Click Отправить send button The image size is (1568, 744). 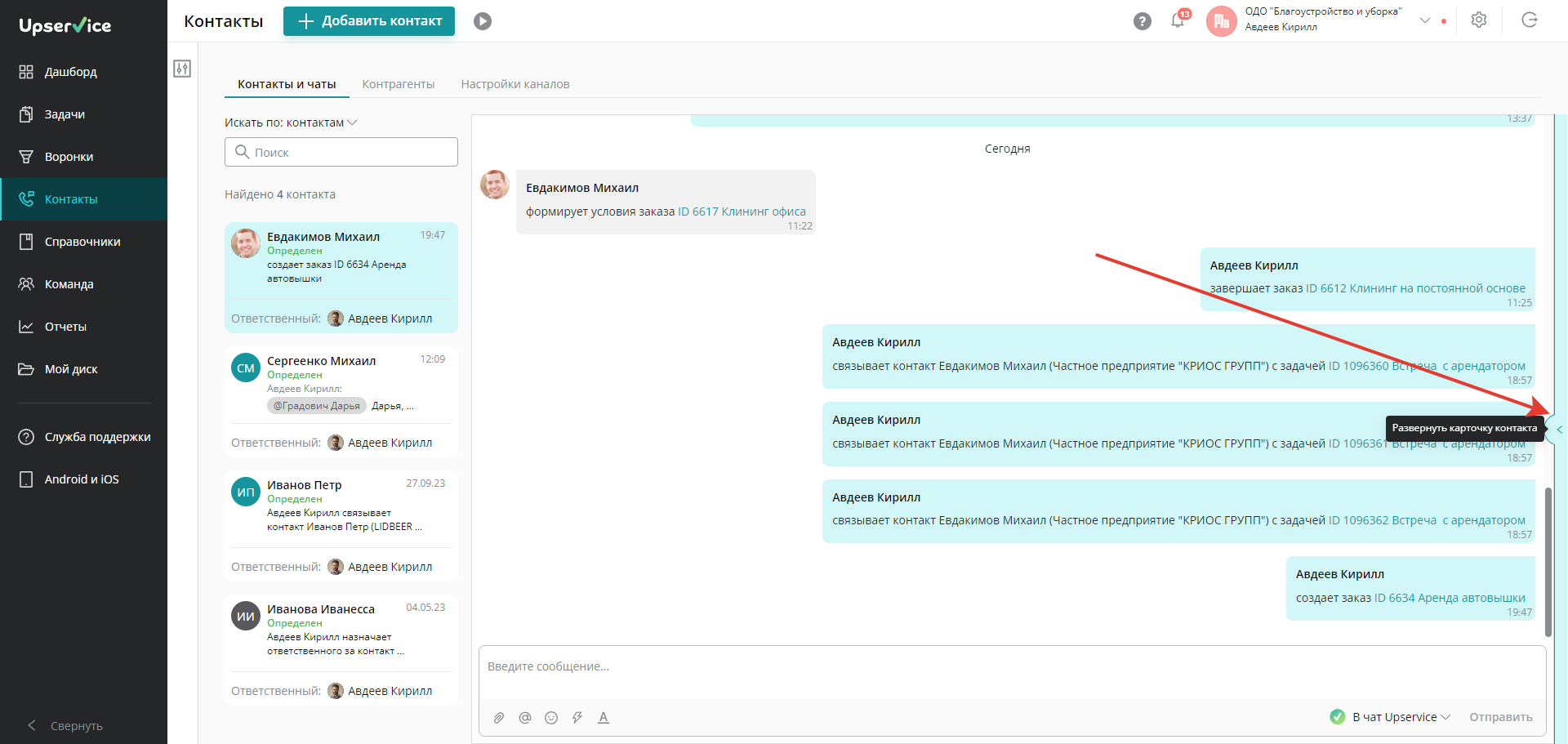point(1501,717)
